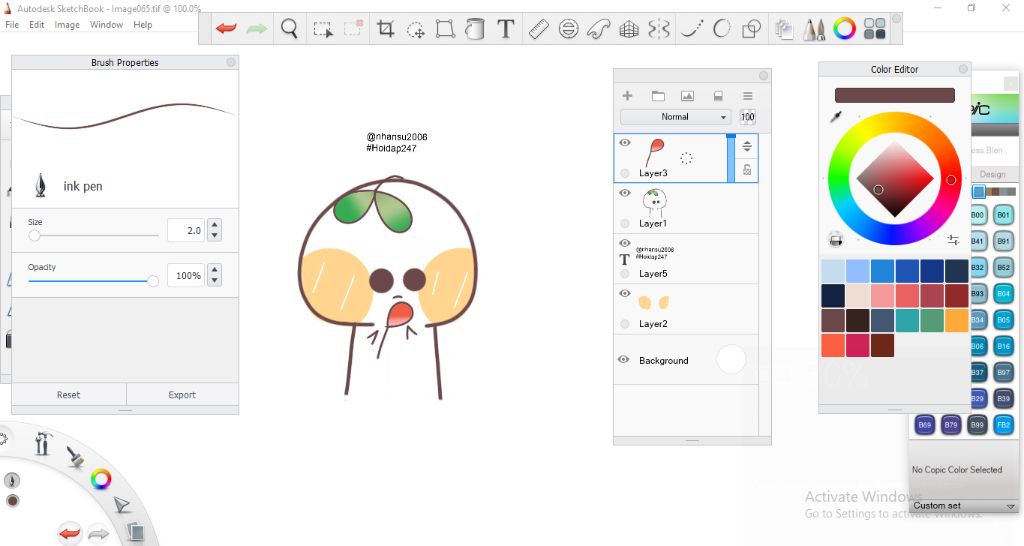
Task: Toggle the lock circle on Layer3
Action: coord(625,173)
